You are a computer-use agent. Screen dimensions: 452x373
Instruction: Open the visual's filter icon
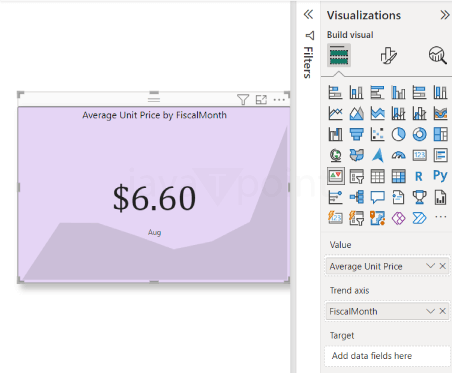click(x=243, y=99)
